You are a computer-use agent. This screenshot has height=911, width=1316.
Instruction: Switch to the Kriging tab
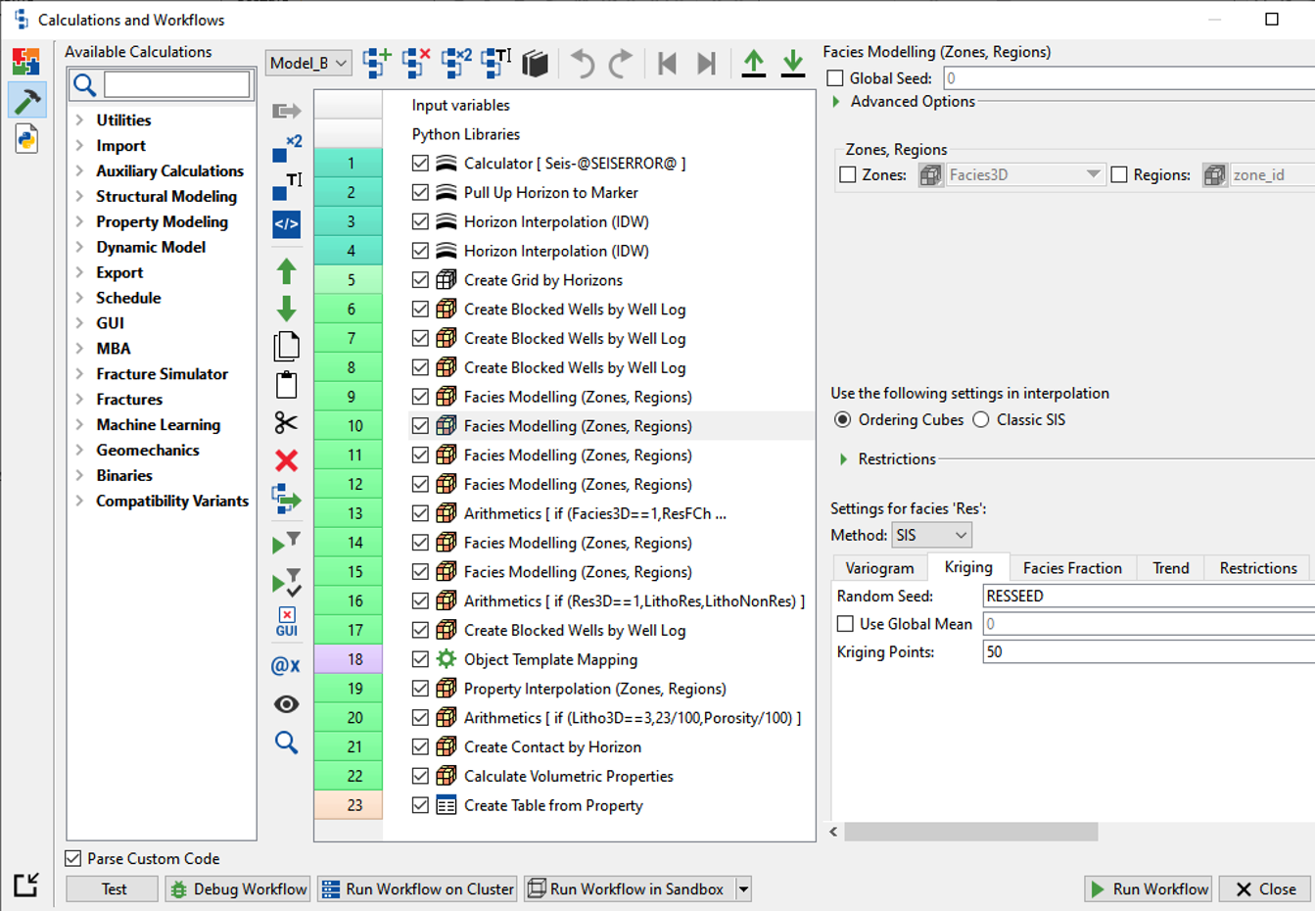click(968, 567)
